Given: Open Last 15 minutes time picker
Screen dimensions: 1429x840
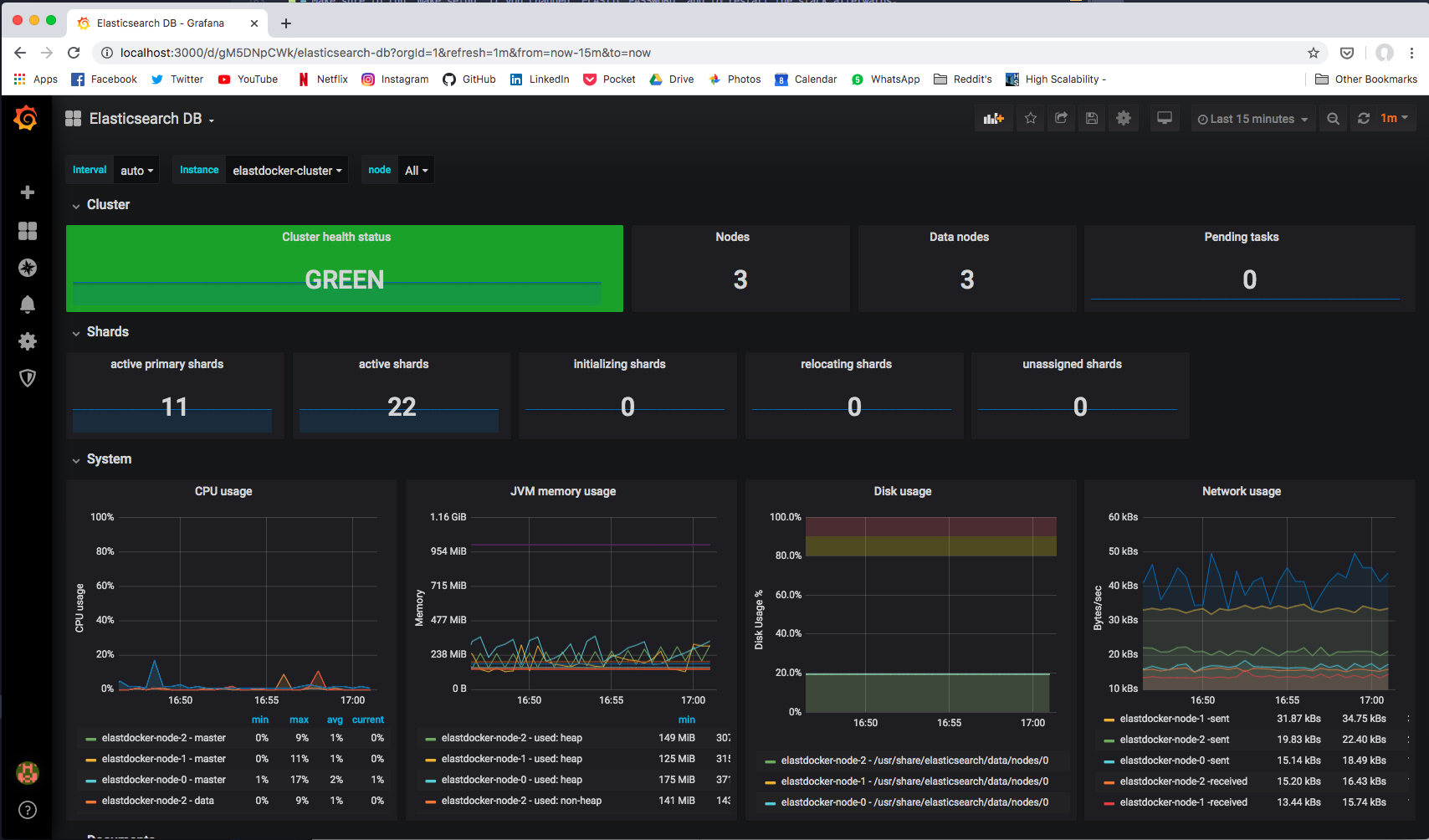Looking at the screenshot, I should pos(1252,119).
